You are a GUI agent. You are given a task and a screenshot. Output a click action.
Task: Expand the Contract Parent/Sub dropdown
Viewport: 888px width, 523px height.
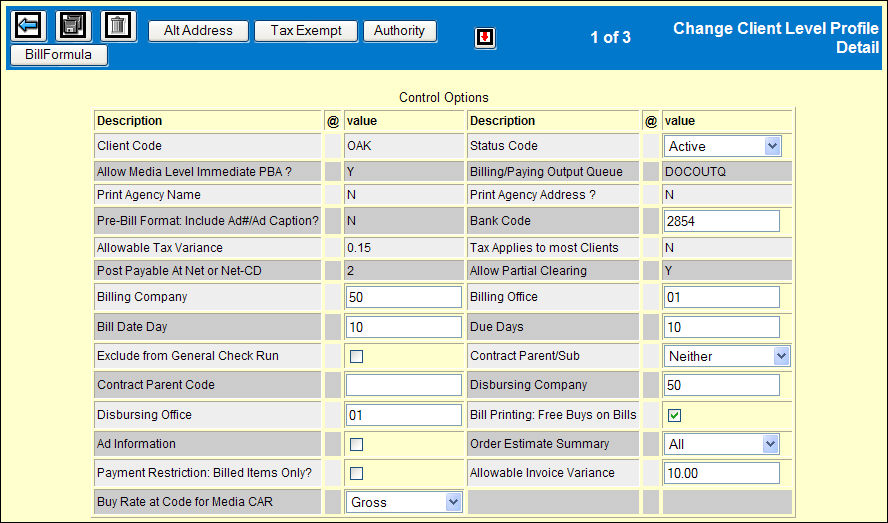(727, 356)
